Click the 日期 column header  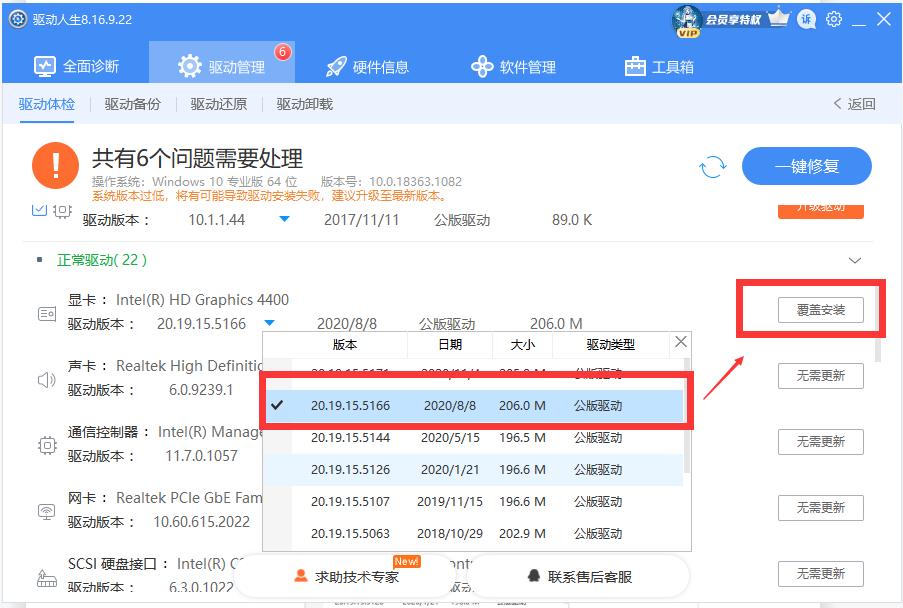click(450, 345)
